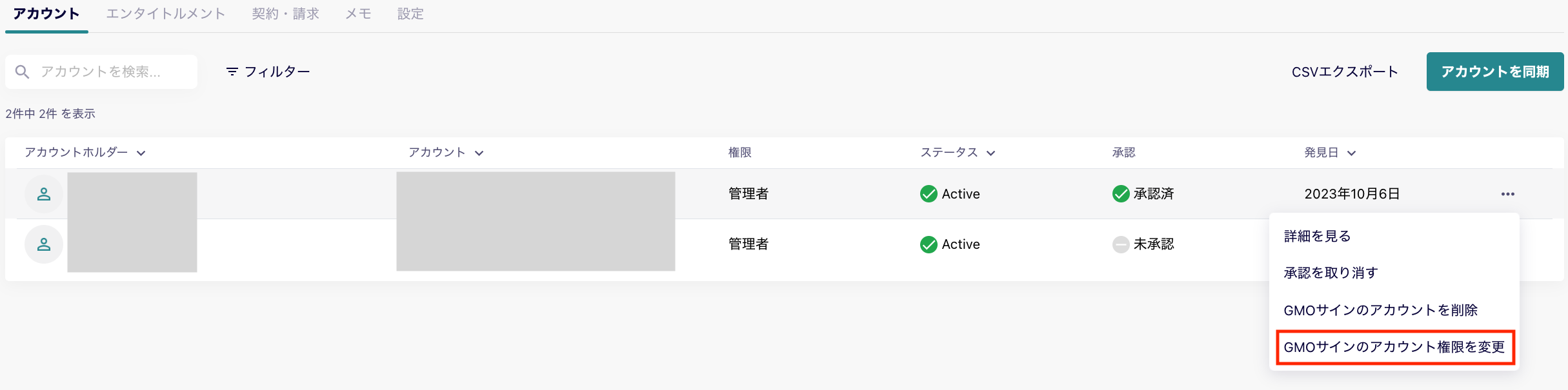Viewport: 1568px width, 390px height.
Task: Click the CSVエクスポート link
Action: click(1345, 71)
